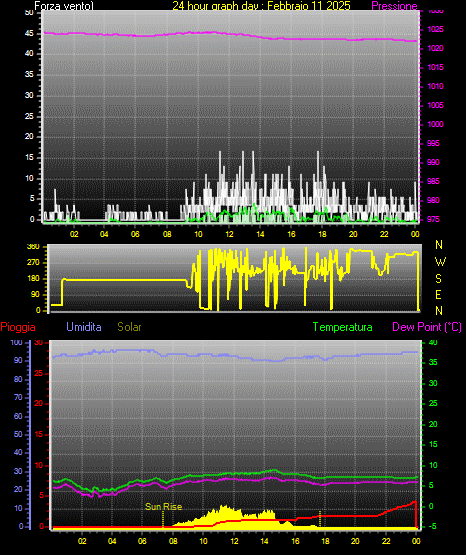Click the 'W' wind direction label

[440, 262]
